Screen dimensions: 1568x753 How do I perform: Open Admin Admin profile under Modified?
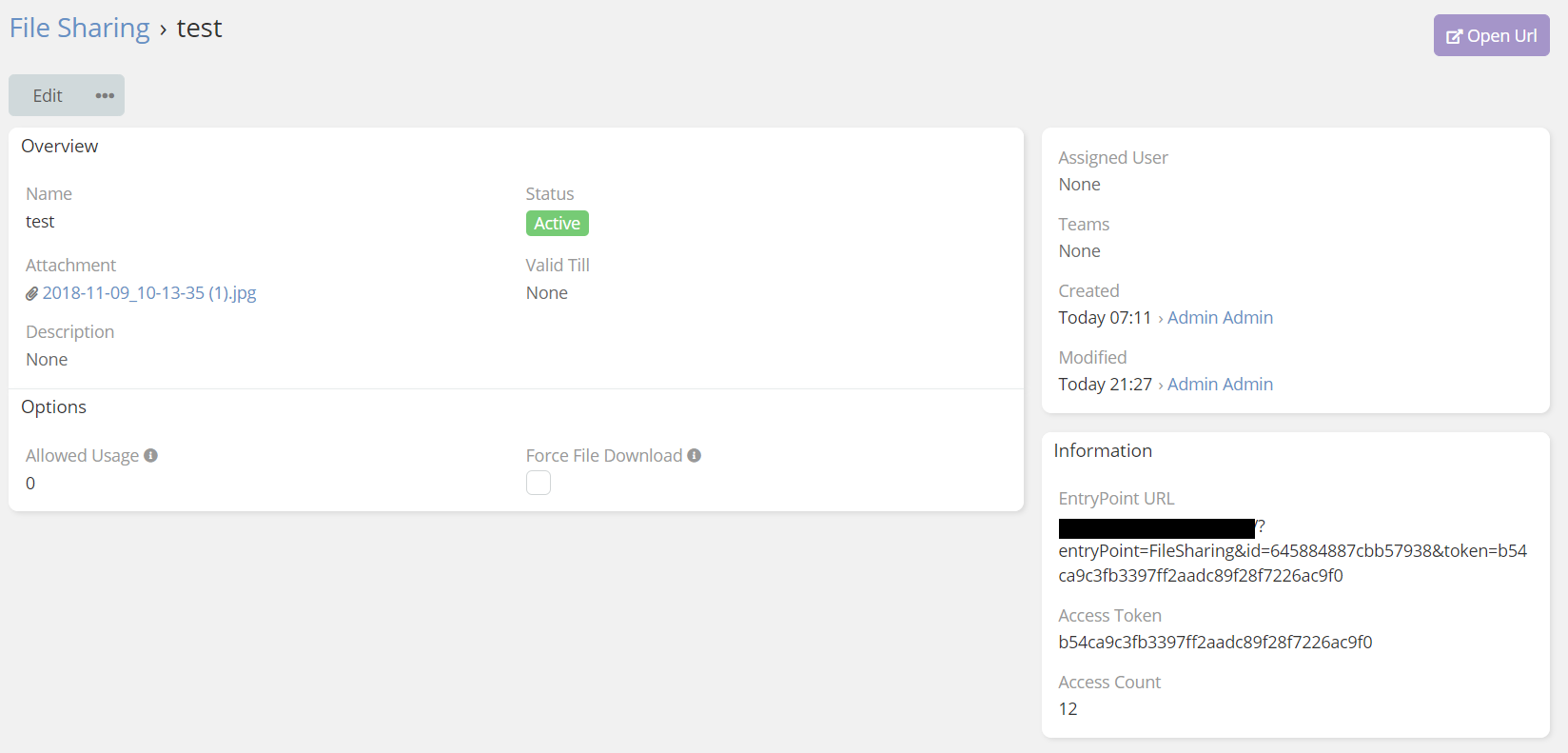1220,385
